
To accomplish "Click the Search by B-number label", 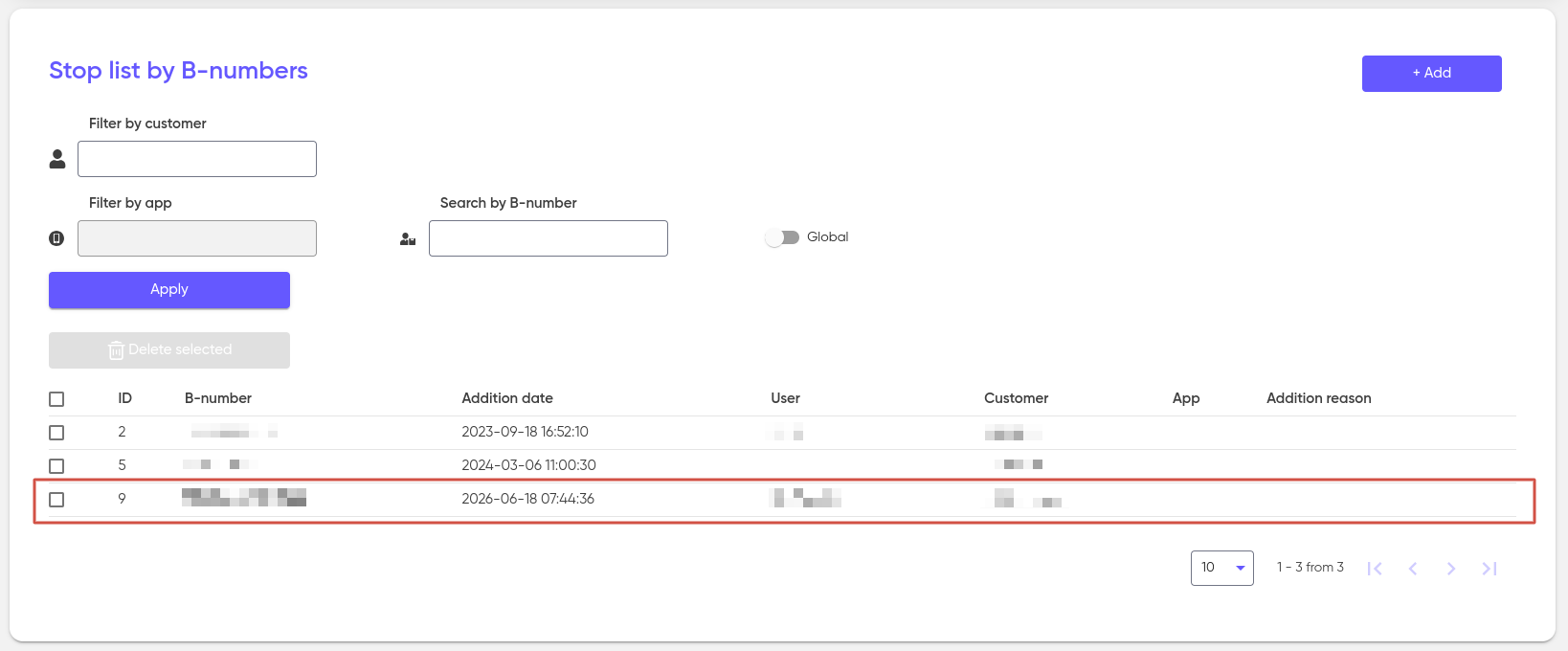I will pyautogui.click(x=508, y=203).
